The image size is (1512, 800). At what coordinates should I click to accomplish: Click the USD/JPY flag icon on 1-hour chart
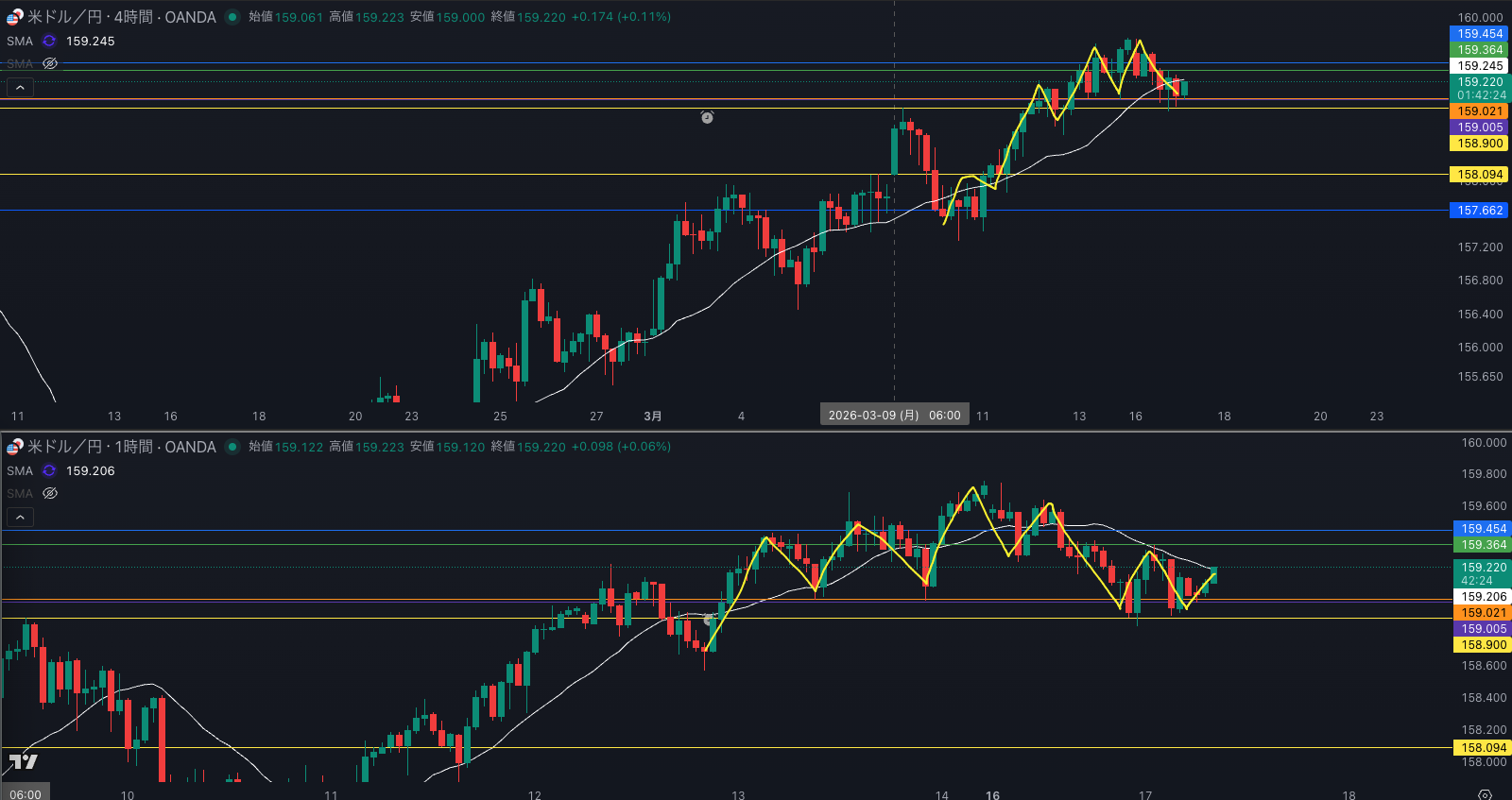[x=14, y=447]
